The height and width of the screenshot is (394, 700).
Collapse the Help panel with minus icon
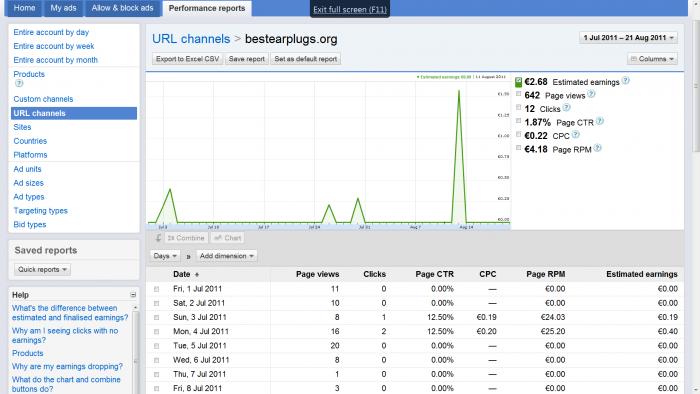[x=133, y=295]
